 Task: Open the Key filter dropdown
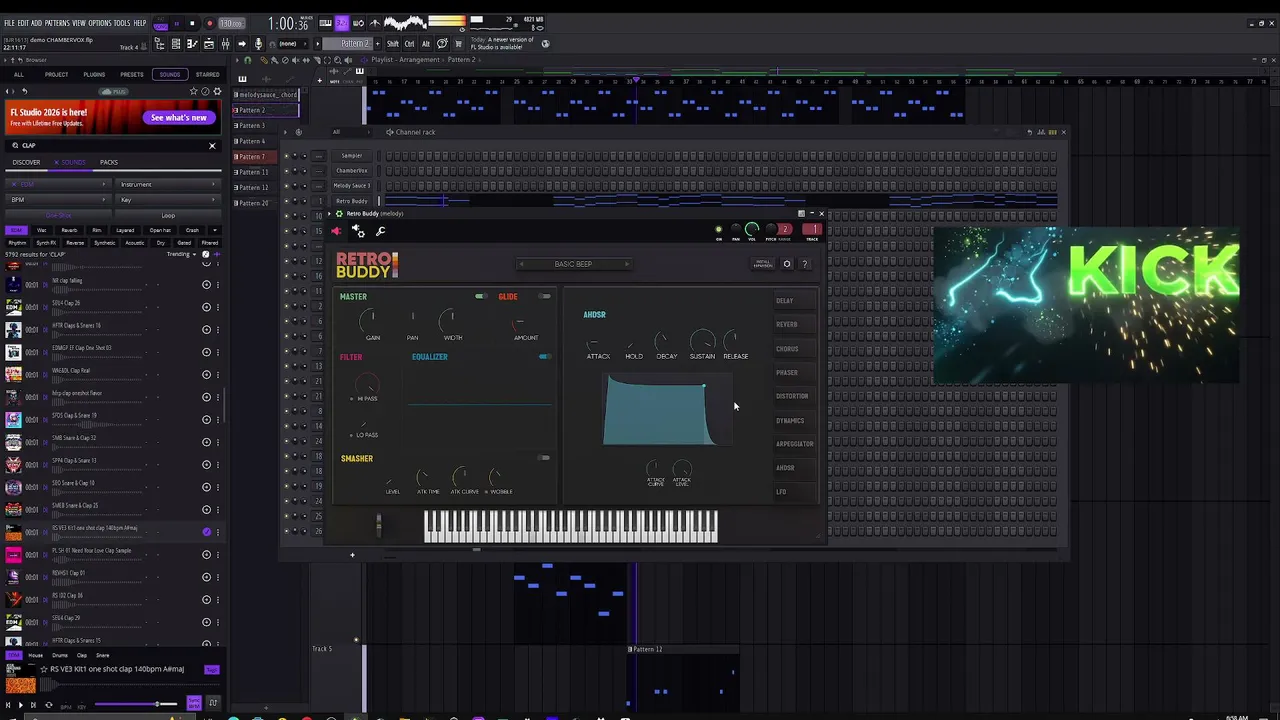(168, 200)
